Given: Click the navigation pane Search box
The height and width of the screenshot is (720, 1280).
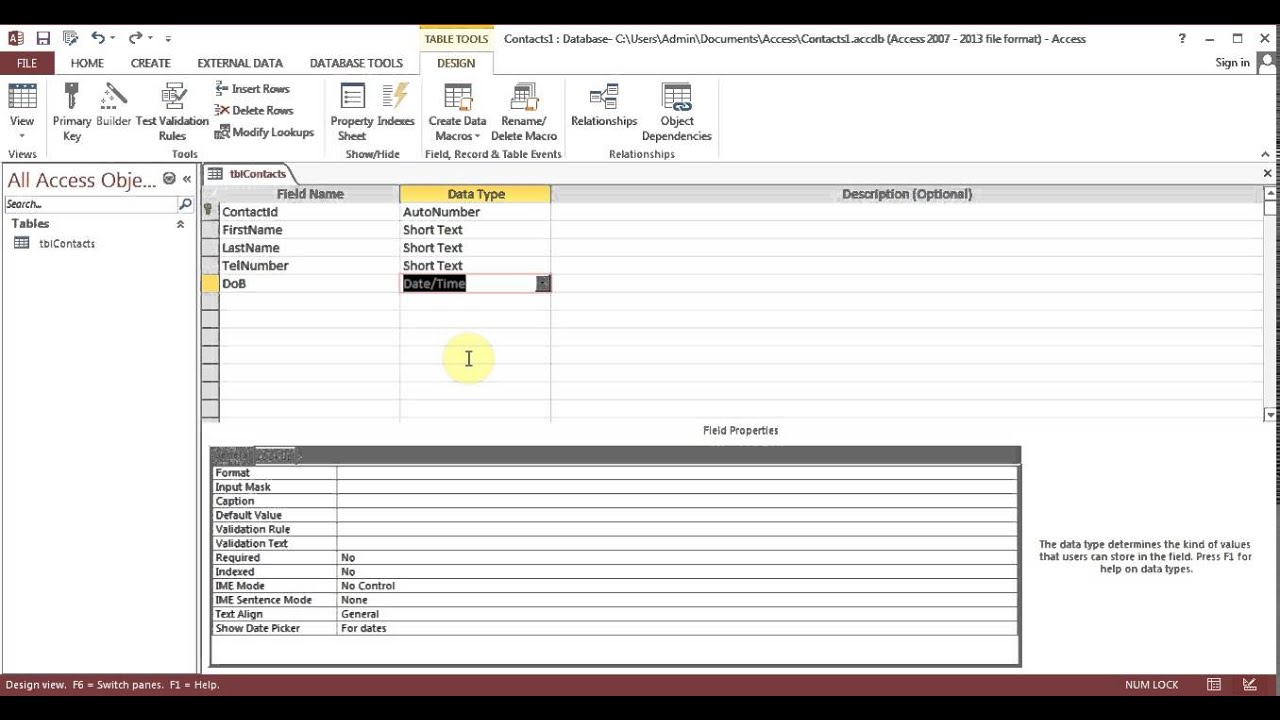Looking at the screenshot, I should pos(90,204).
